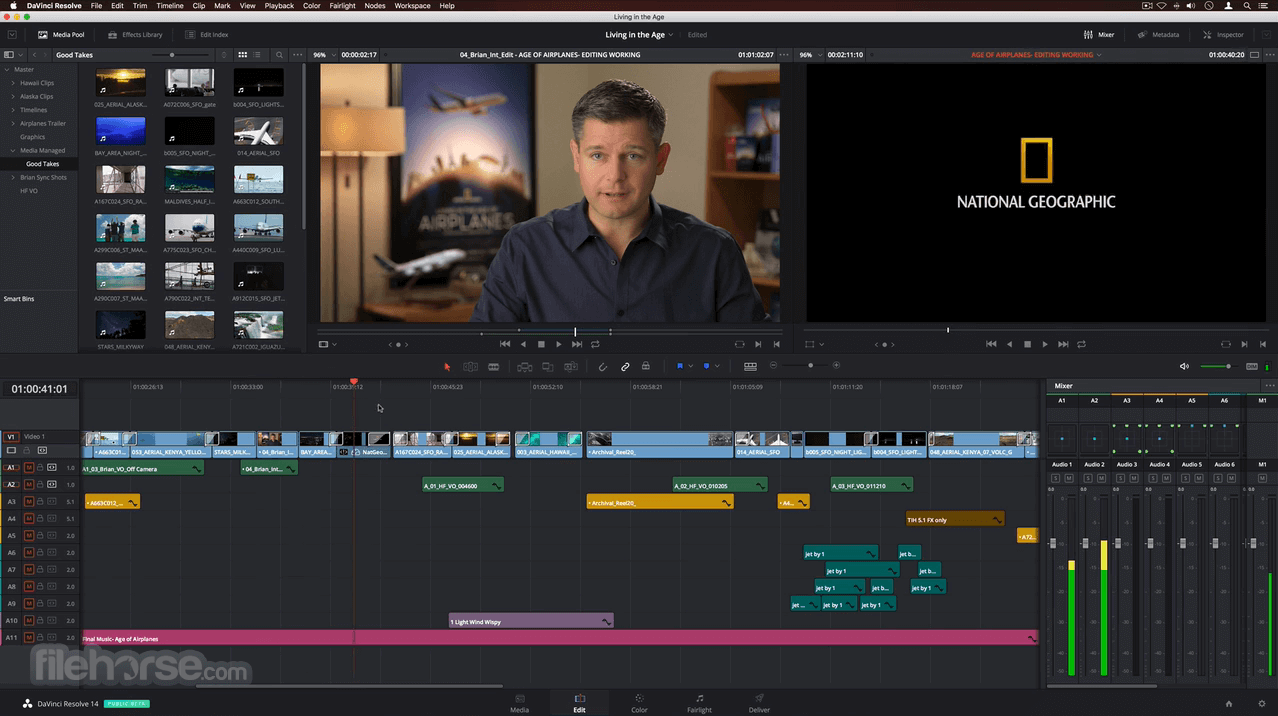Open Timeline View Options icon
This screenshot has height=716, width=1278.
750,366
